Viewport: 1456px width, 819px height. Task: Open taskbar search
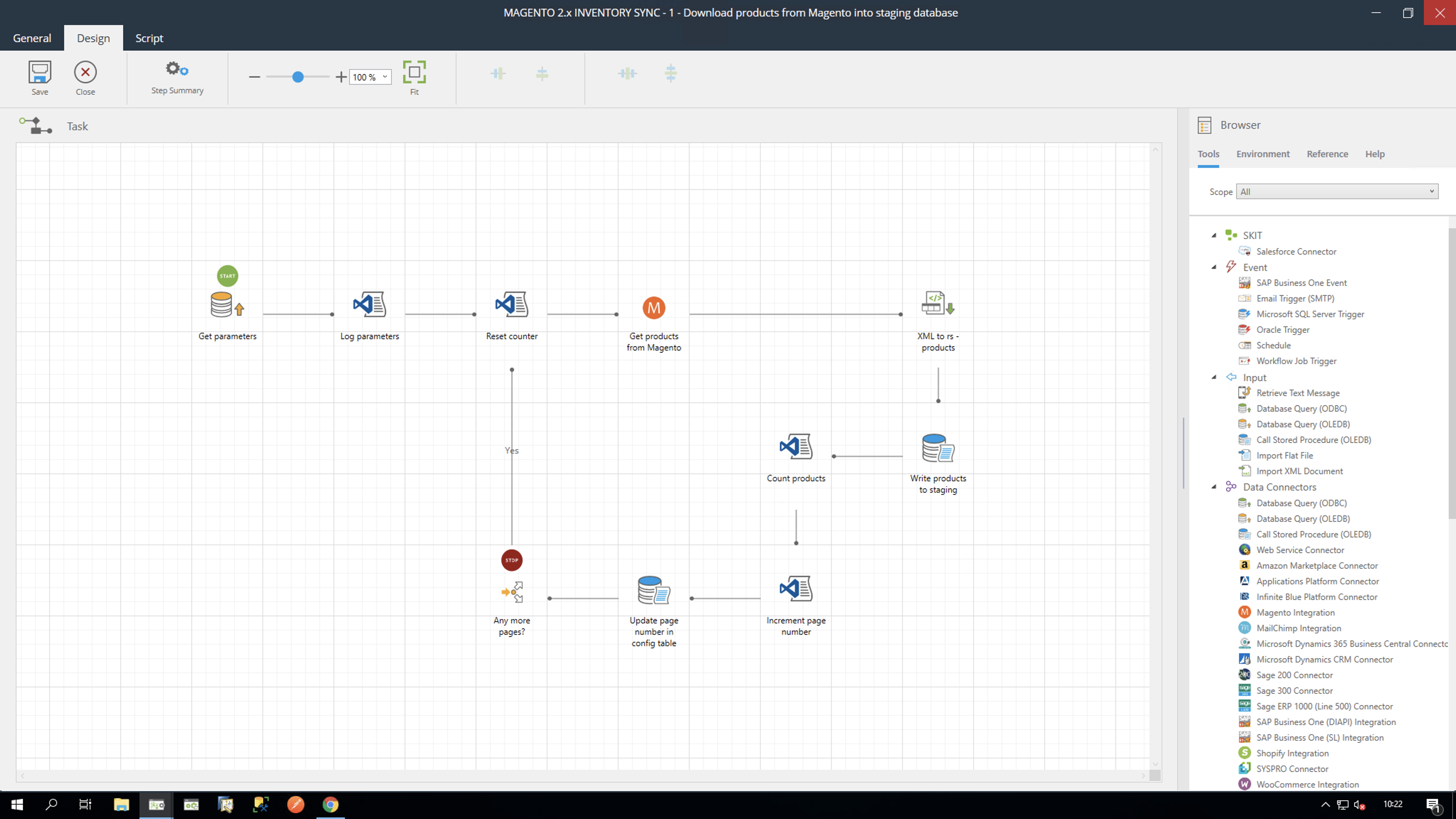(x=52, y=804)
